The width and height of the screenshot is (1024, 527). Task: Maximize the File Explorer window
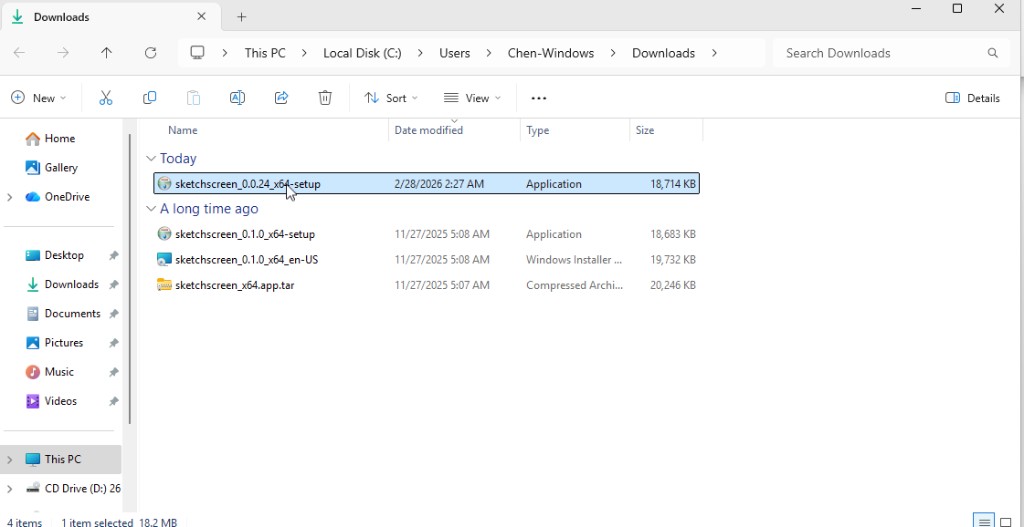coord(957,8)
